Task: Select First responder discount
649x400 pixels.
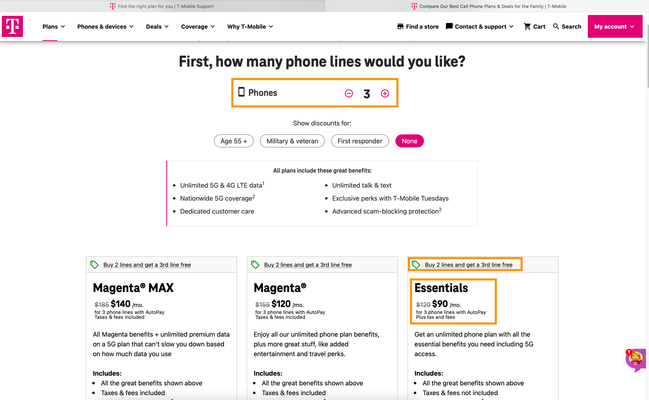Action: point(360,141)
